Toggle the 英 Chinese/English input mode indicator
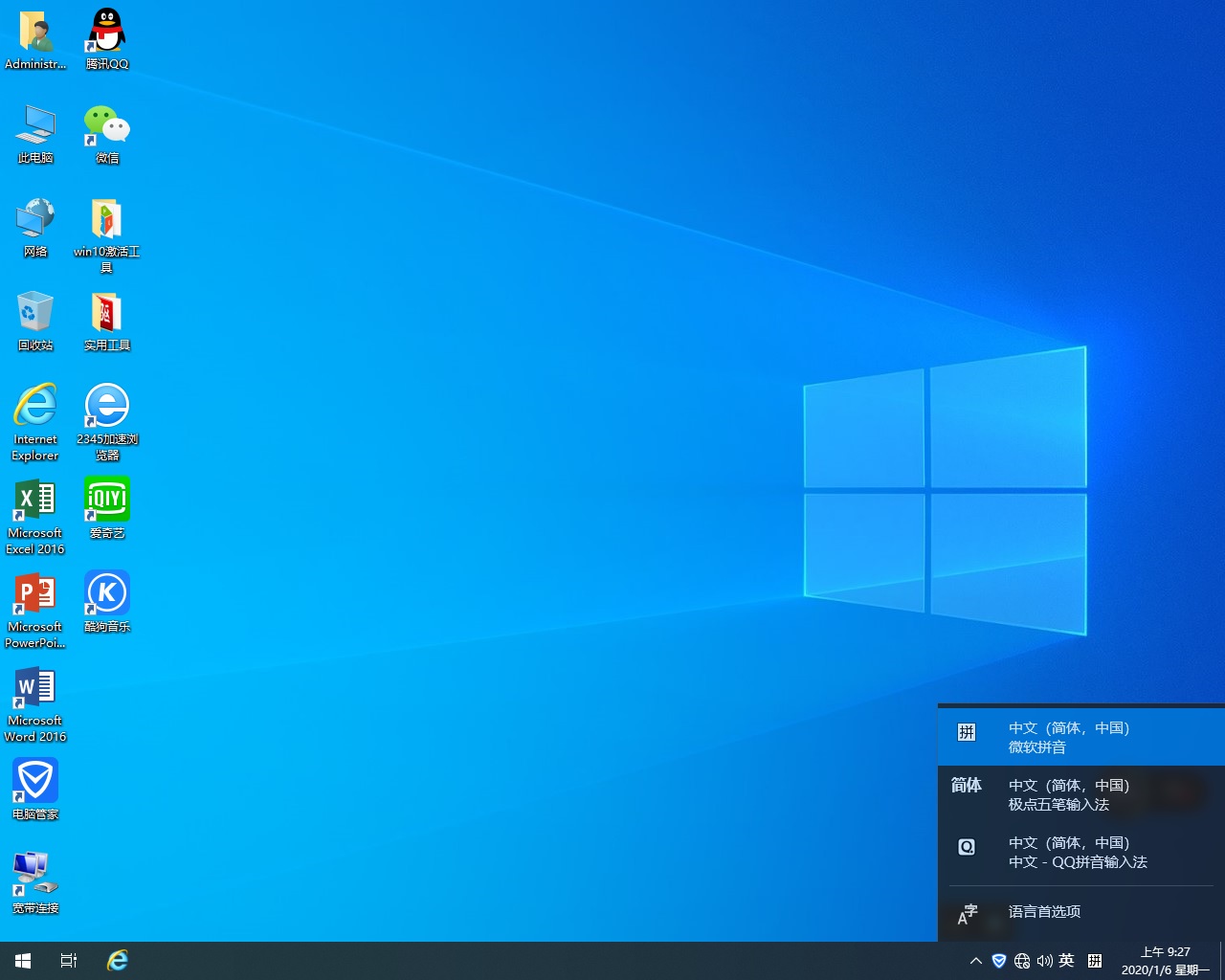This screenshot has height=980, width=1225. coord(1067,961)
